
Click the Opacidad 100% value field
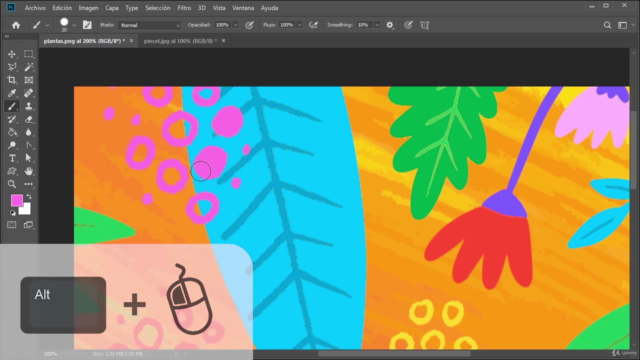click(x=222, y=25)
